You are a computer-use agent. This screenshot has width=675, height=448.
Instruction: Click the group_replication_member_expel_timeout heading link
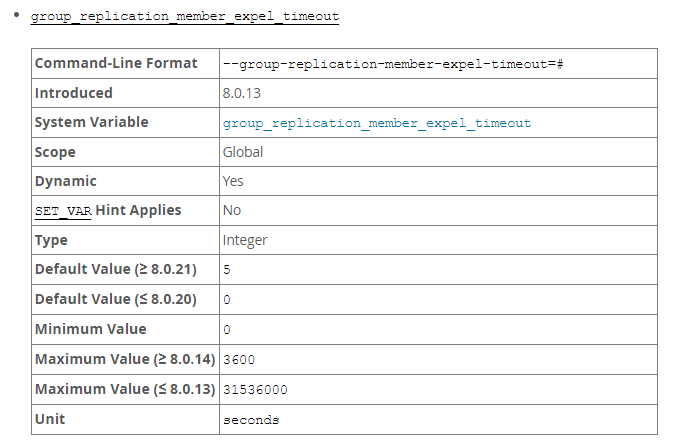point(185,17)
